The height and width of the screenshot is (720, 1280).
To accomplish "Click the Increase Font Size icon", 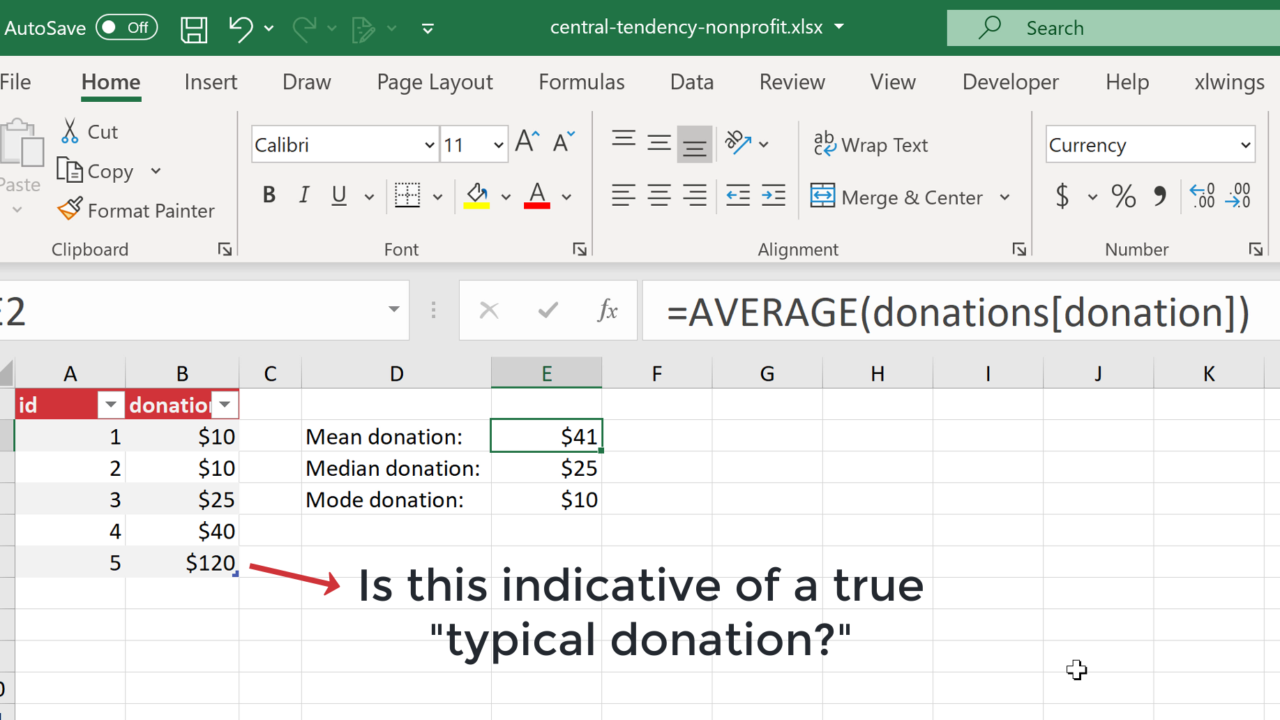I will 527,144.
